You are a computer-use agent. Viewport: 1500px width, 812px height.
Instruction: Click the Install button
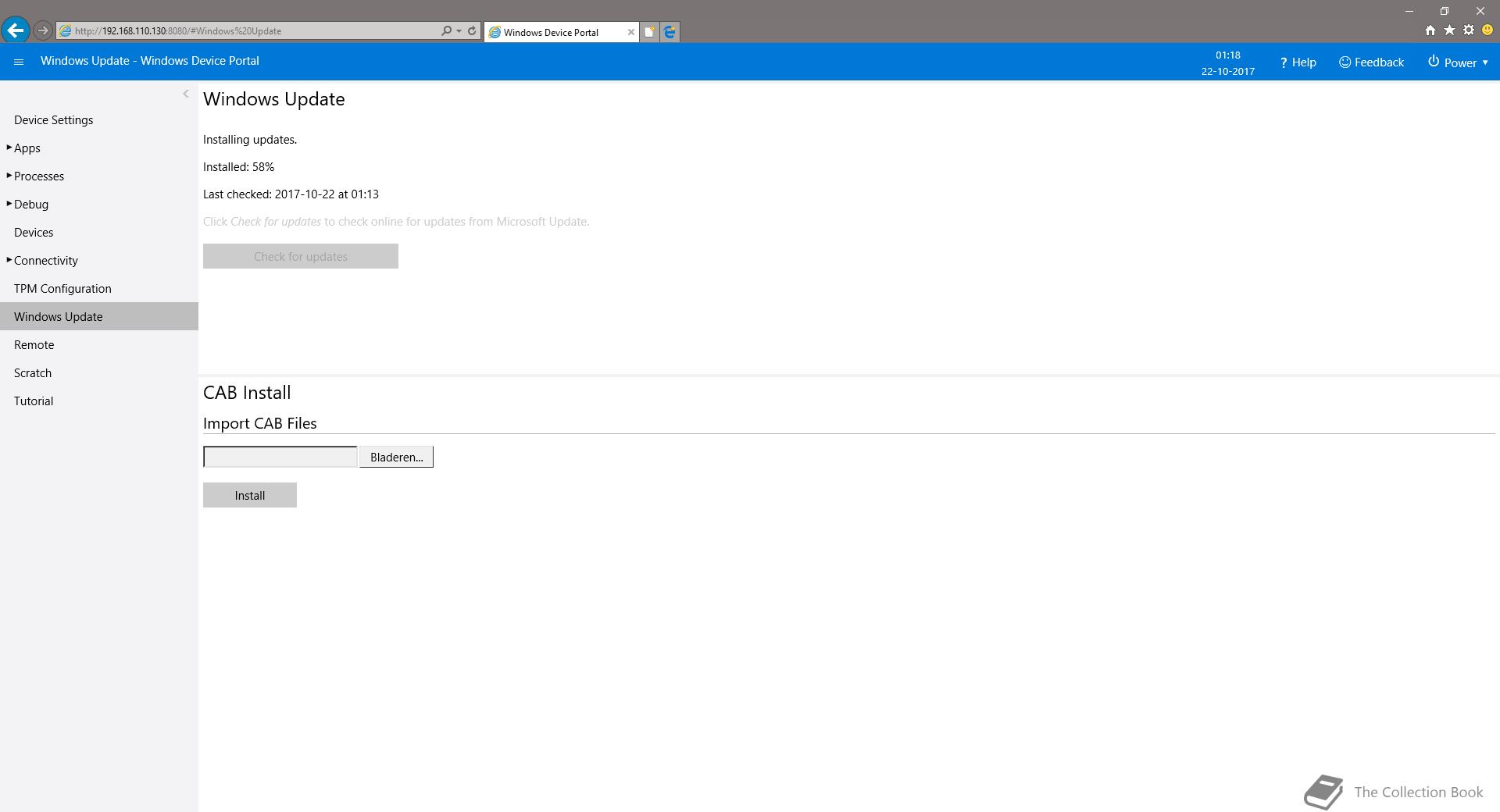250,495
